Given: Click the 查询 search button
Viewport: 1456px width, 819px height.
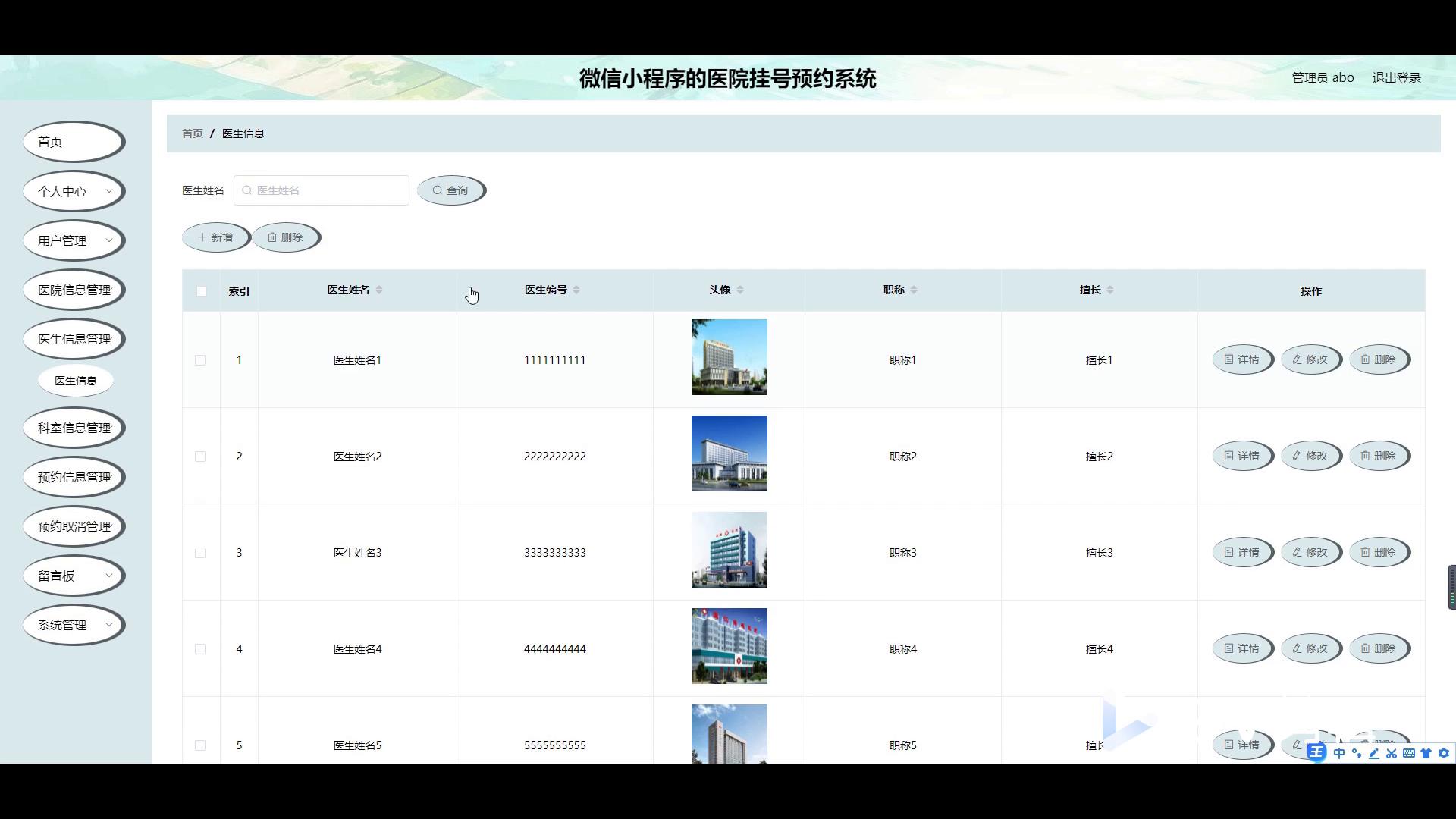Looking at the screenshot, I should [x=450, y=190].
